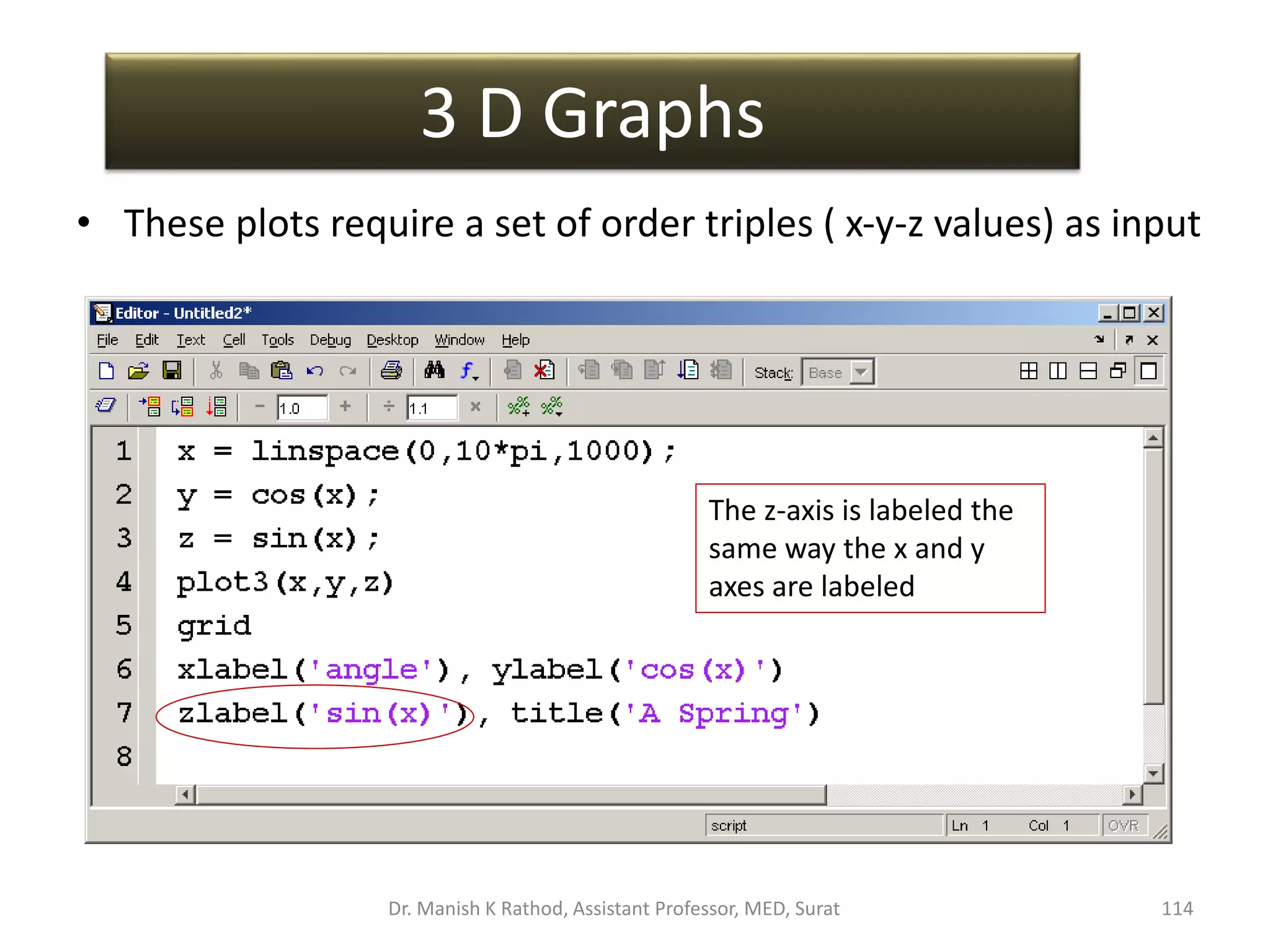
Task: Click the Undo arrow icon
Action: [x=314, y=371]
